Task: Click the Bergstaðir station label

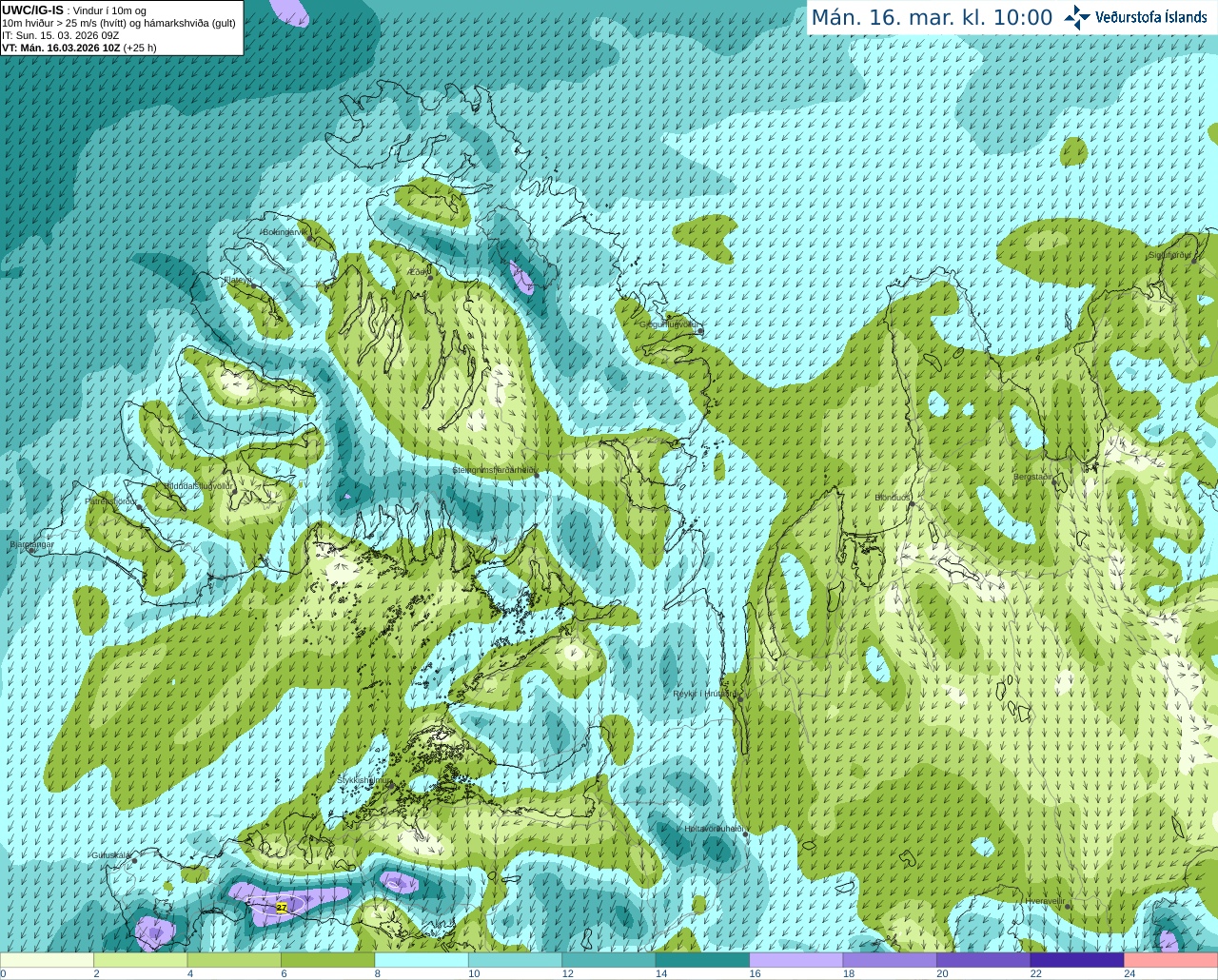Action: click(x=1033, y=477)
